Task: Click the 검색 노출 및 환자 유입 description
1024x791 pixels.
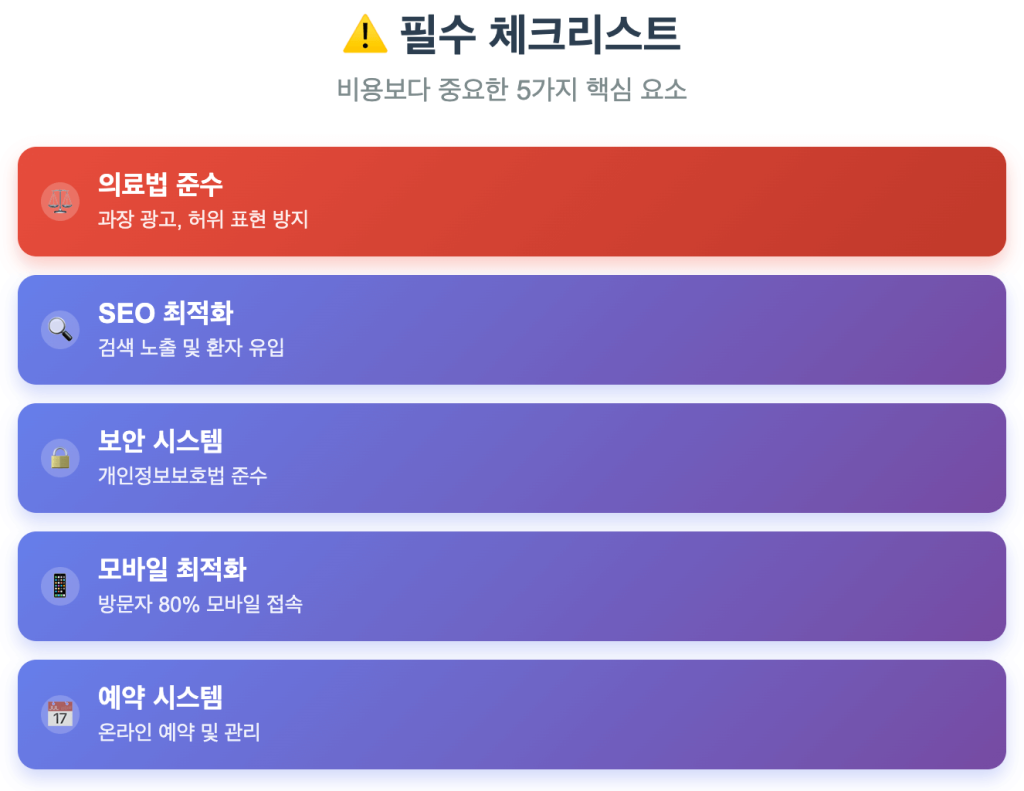Action: coord(191,348)
